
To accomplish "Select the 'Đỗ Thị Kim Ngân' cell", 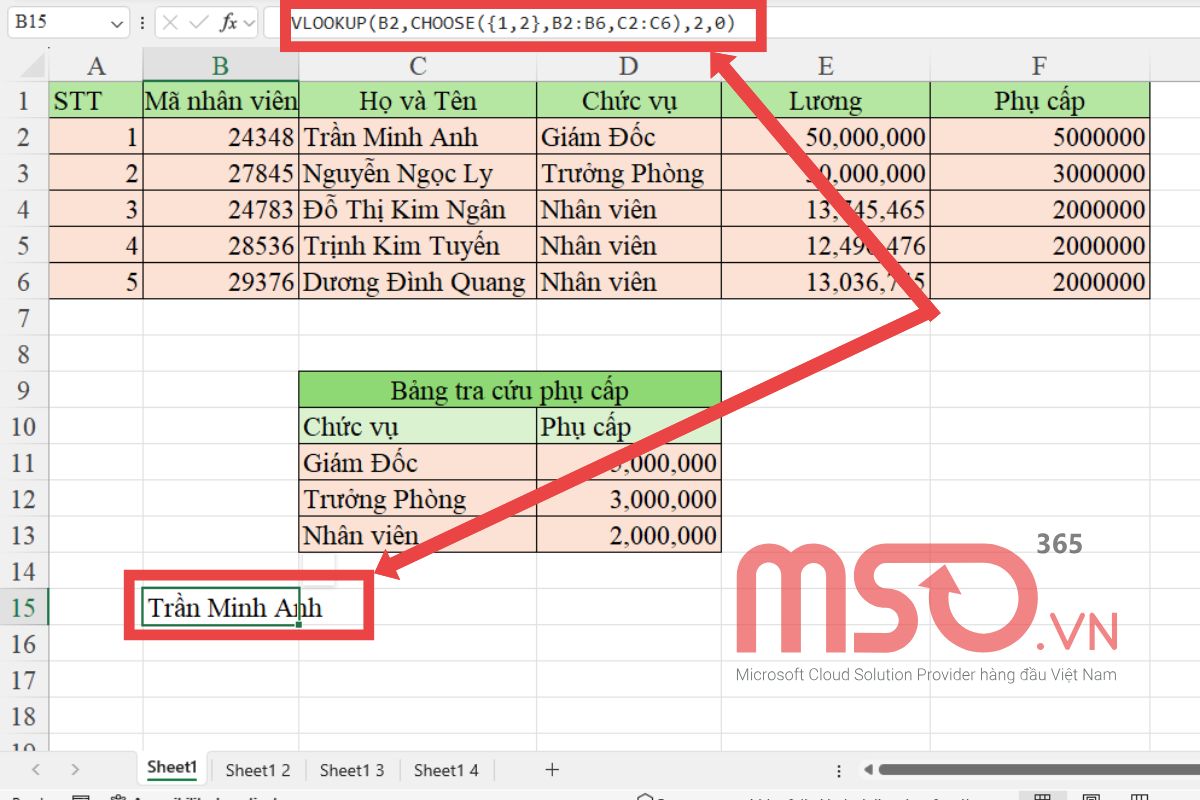I will pyautogui.click(x=418, y=209).
